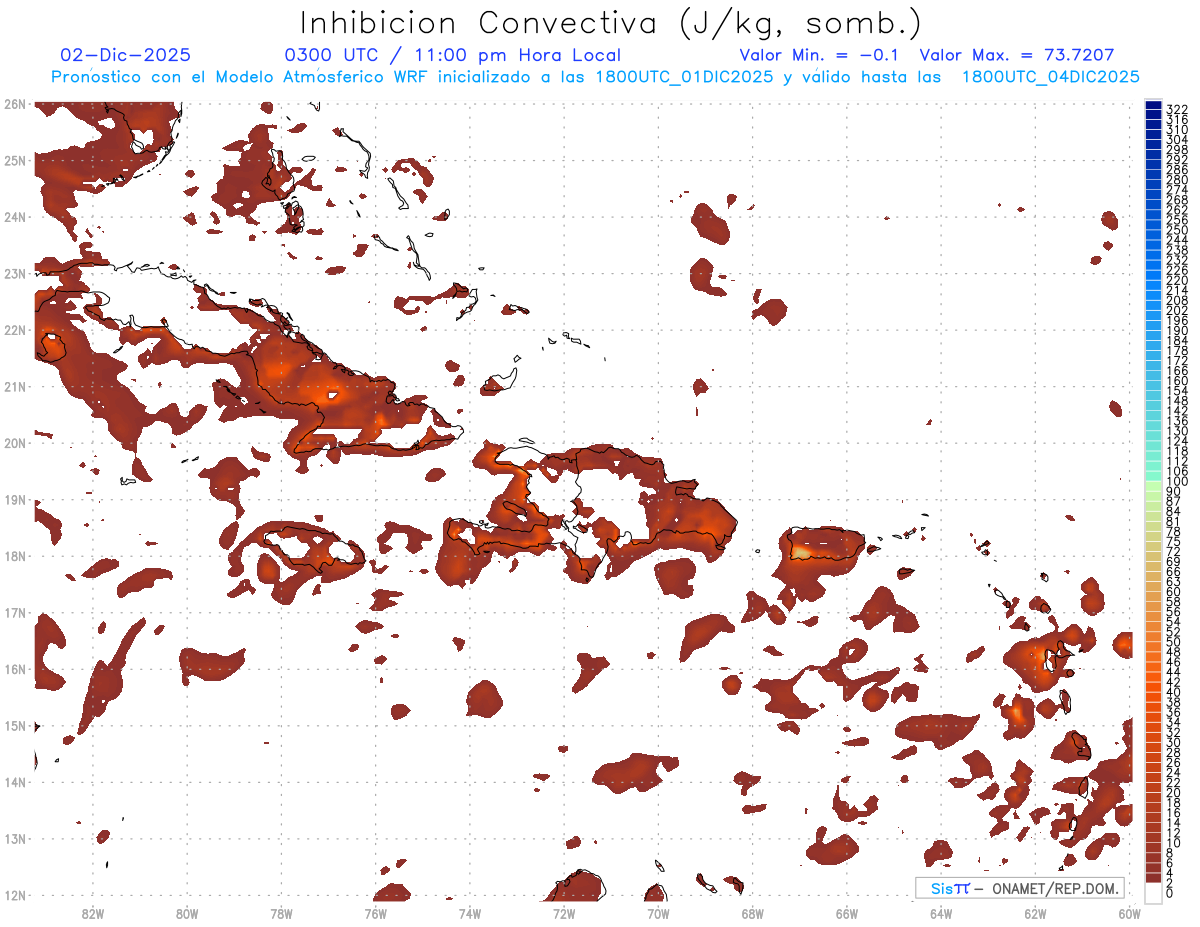Click the "100" value on the color scale
1200x927 pixels.
coord(1177,482)
